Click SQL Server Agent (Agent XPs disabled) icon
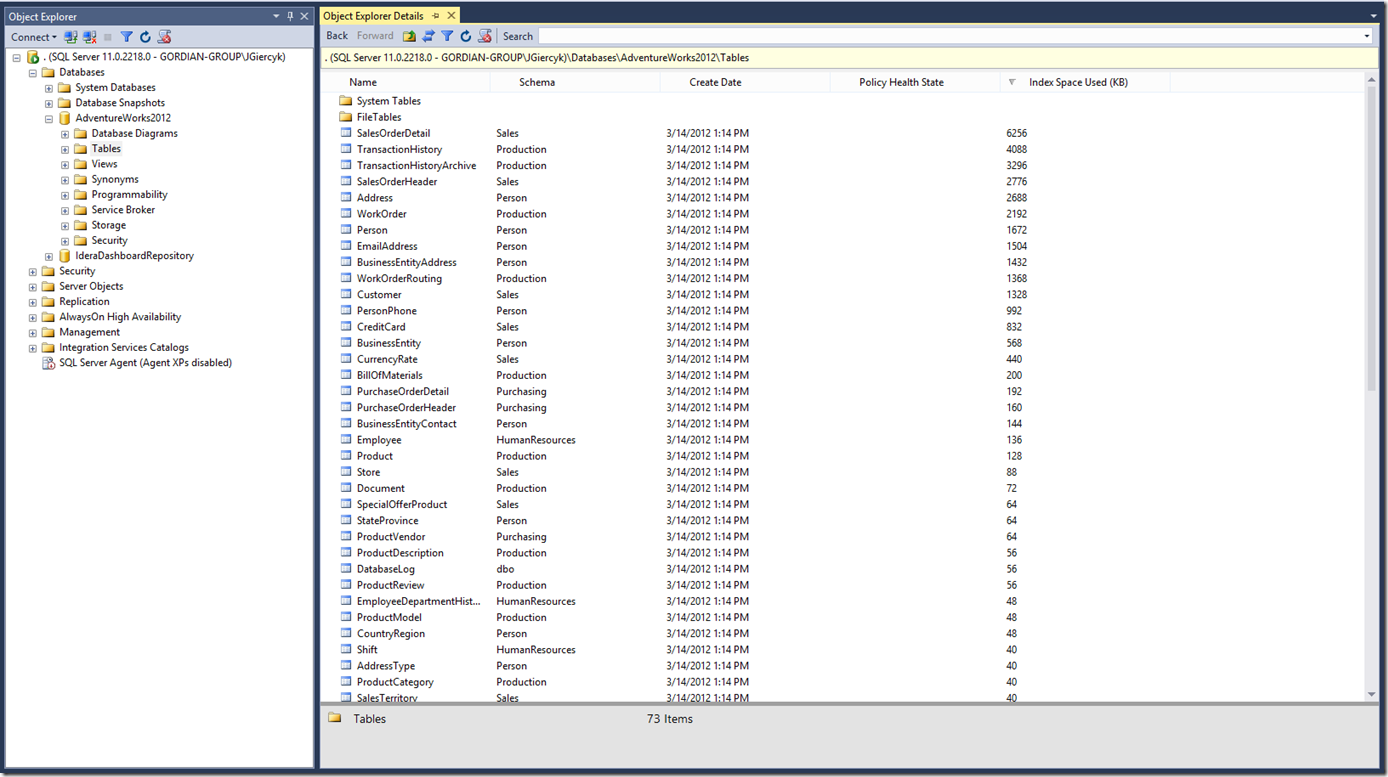 pos(48,363)
